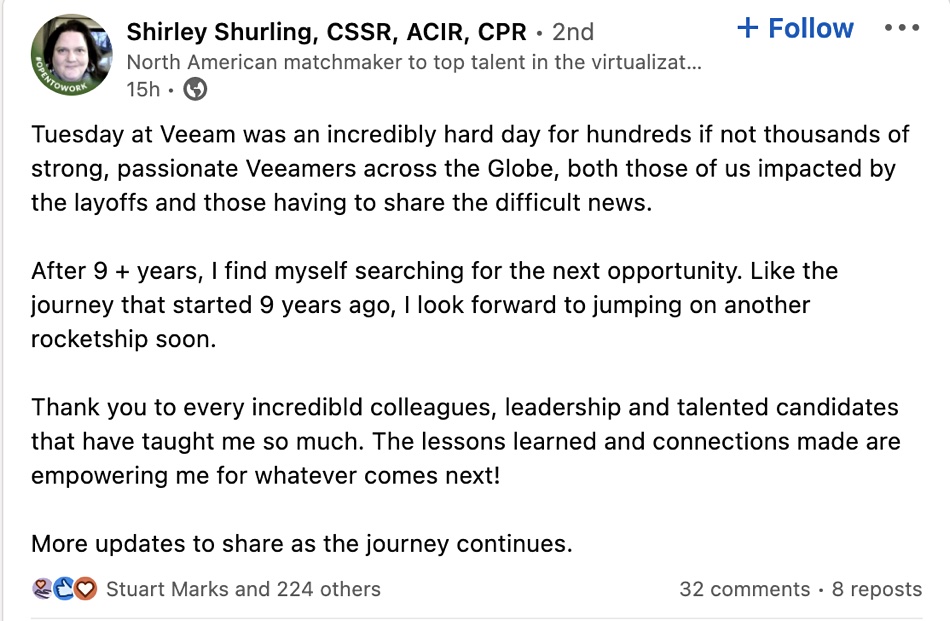Click the Tuesday at Veeam opening paragraph
This screenshot has height=621, width=950.
point(470,168)
